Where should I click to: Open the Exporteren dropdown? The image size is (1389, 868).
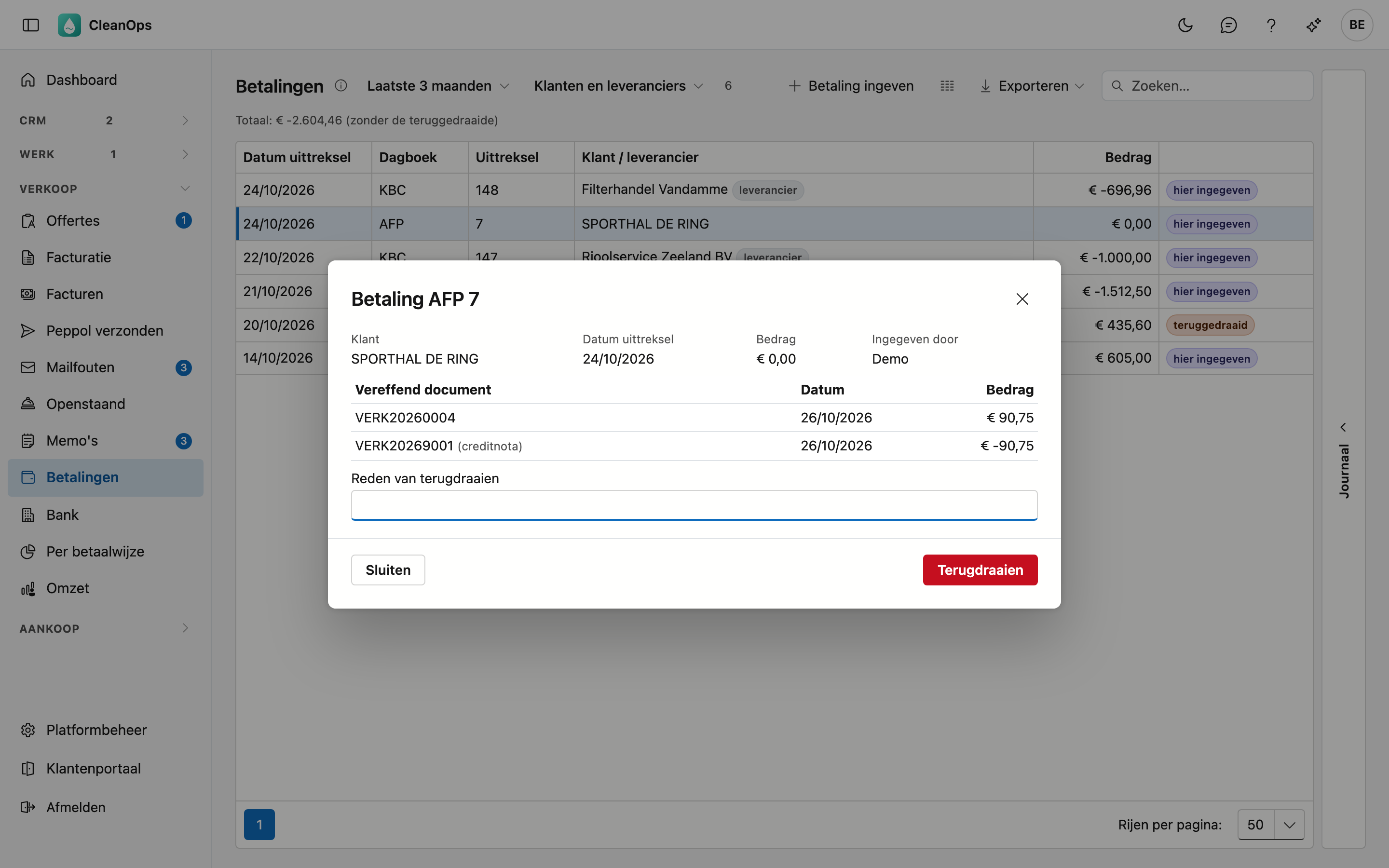pyautogui.click(x=1032, y=85)
